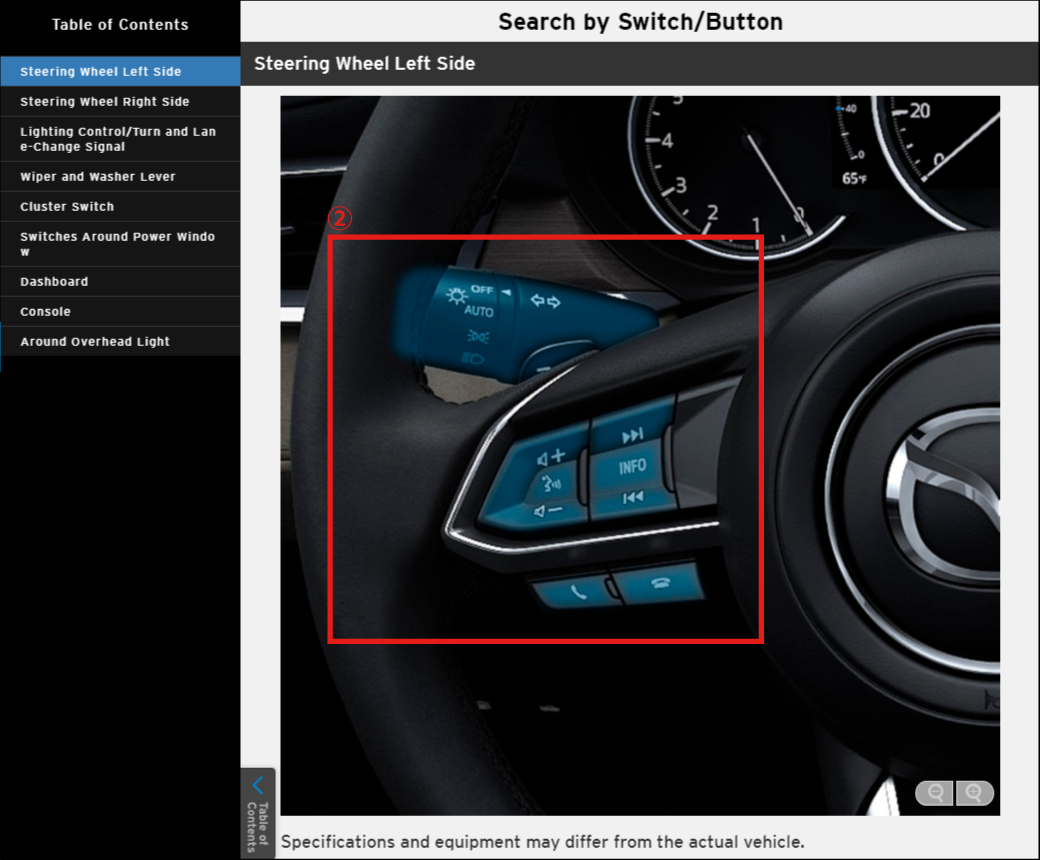The image size is (1040, 860).
Task: Open the Cluster Switch section
Action: pos(120,207)
